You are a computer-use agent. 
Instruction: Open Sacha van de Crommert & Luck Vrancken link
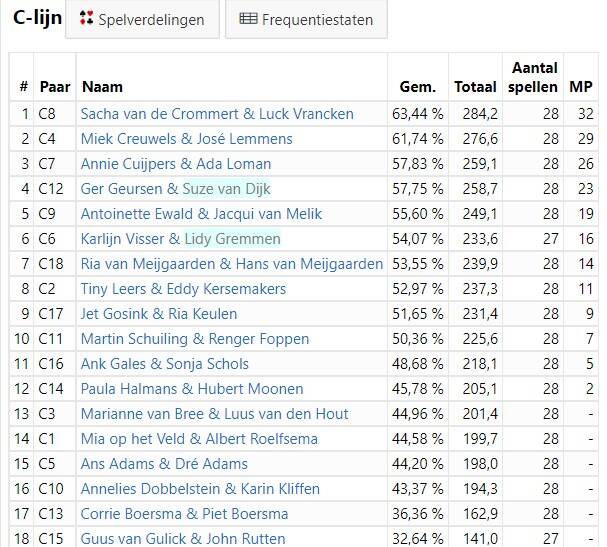click(217, 114)
